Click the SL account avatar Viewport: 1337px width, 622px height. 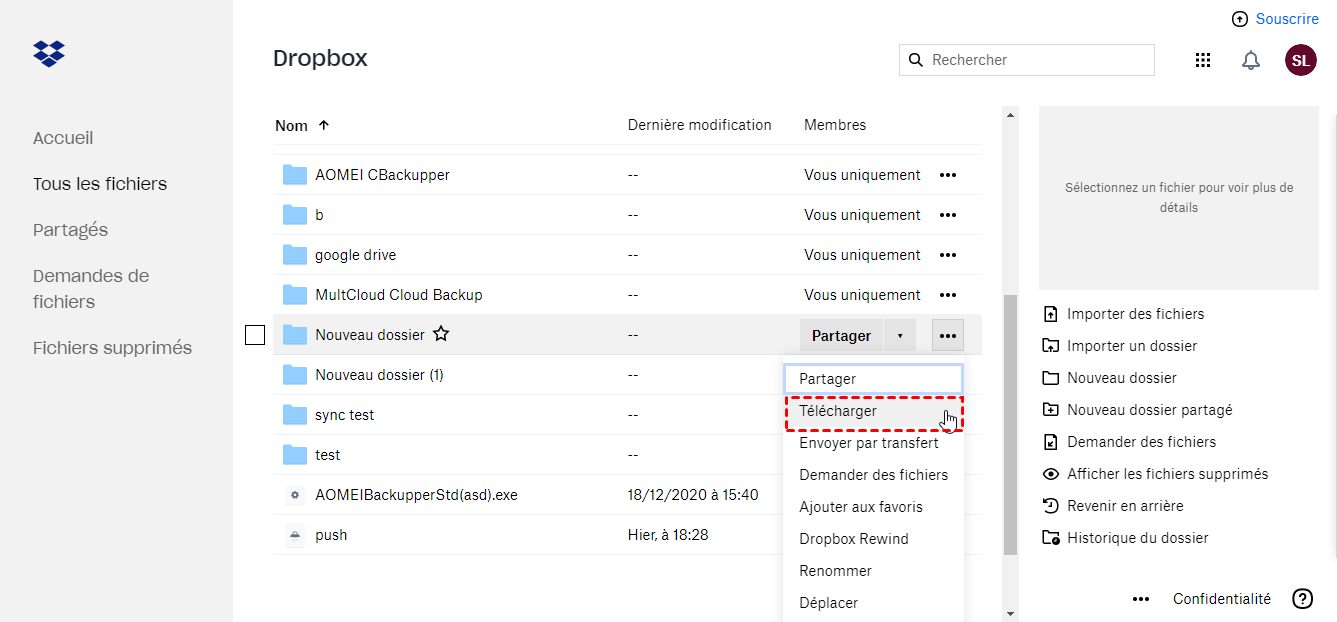pyautogui.click(x=1300, y=60)
